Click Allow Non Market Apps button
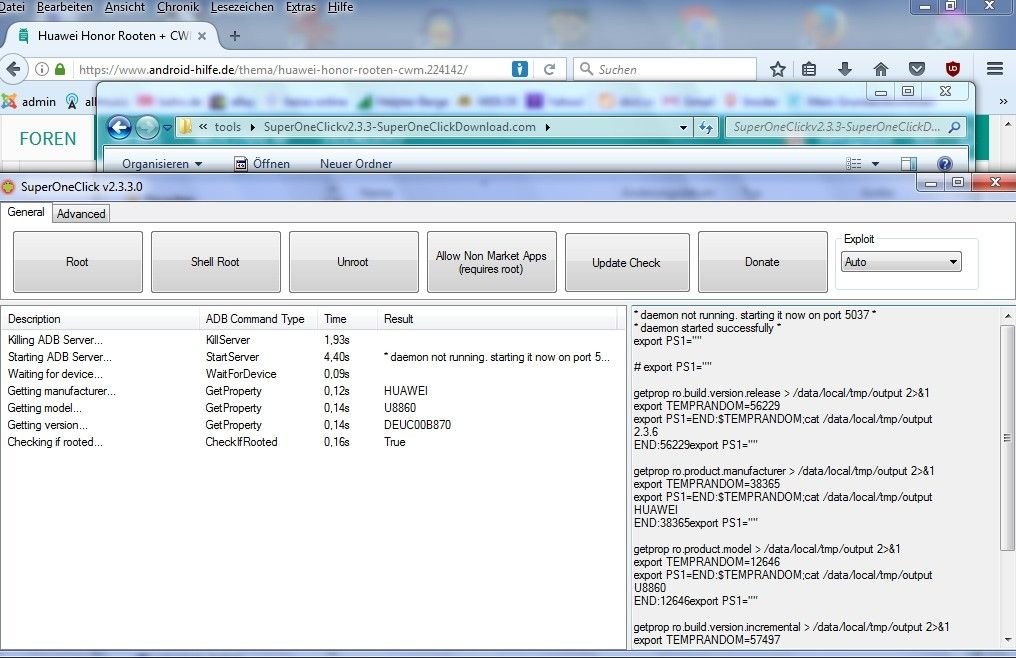This screenshot has height=658, width=1016. click(492, 262)
